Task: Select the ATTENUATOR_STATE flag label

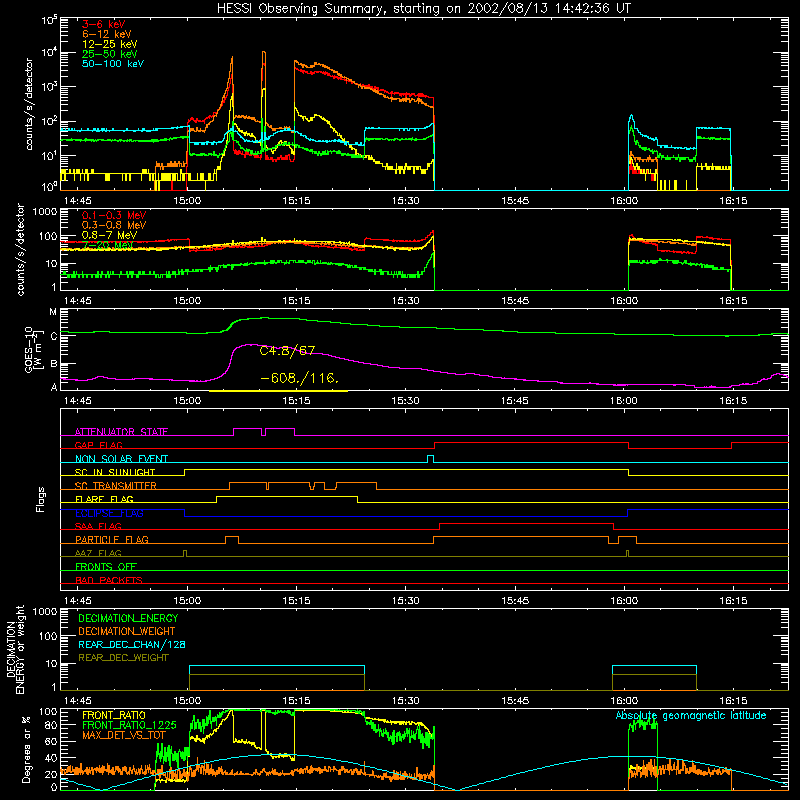Action: [x=121, y=432]
